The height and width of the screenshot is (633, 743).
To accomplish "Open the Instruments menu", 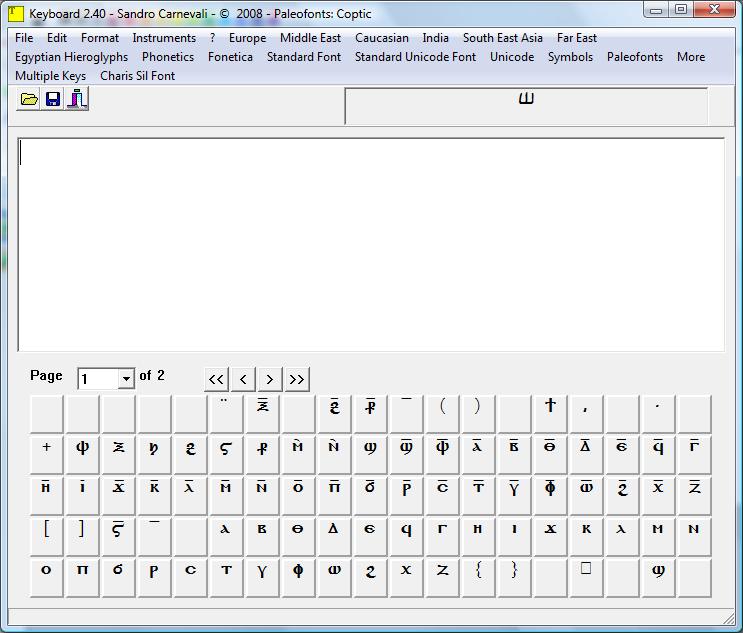I will click(164, 38).
